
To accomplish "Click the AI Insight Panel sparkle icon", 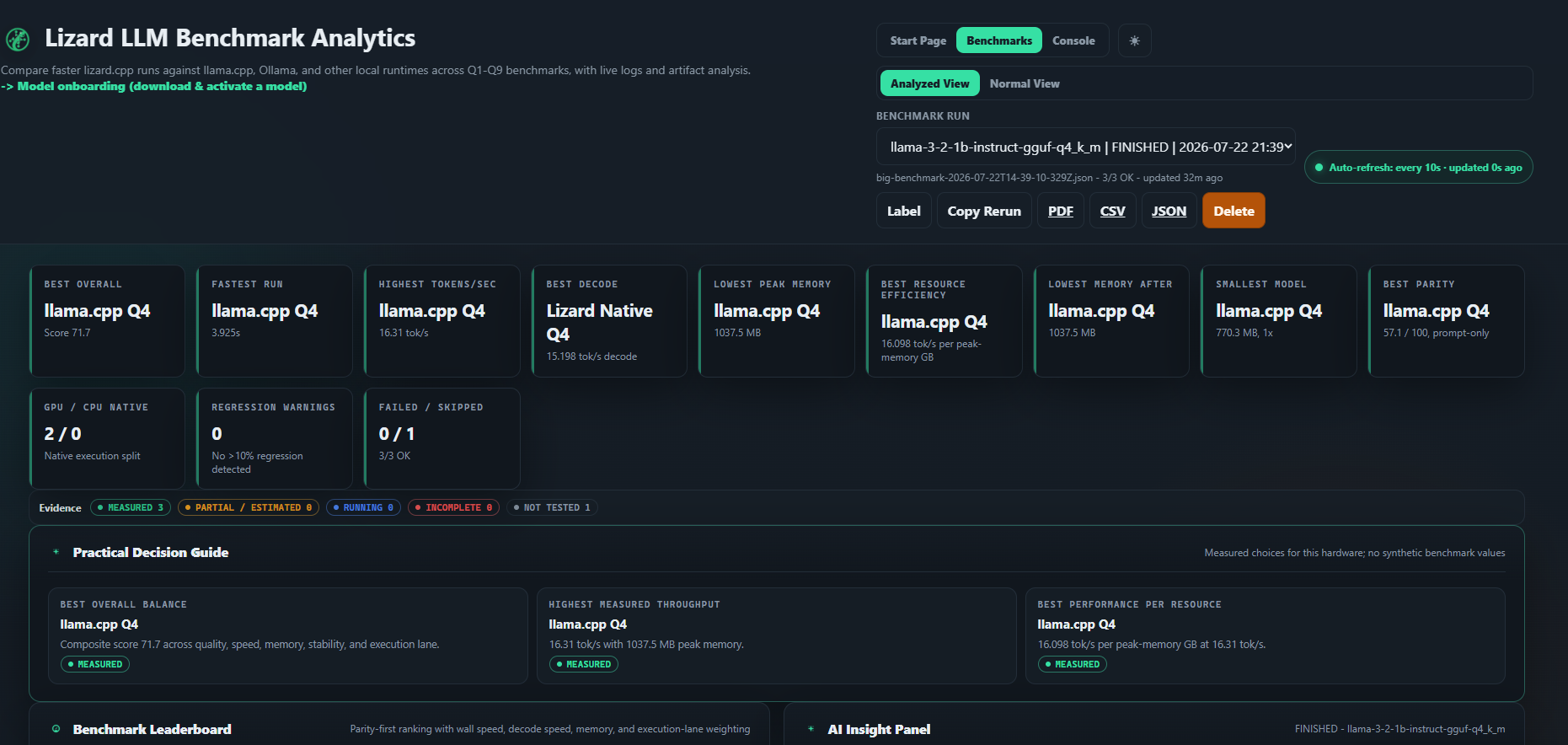I will click(x=811, y=729).
